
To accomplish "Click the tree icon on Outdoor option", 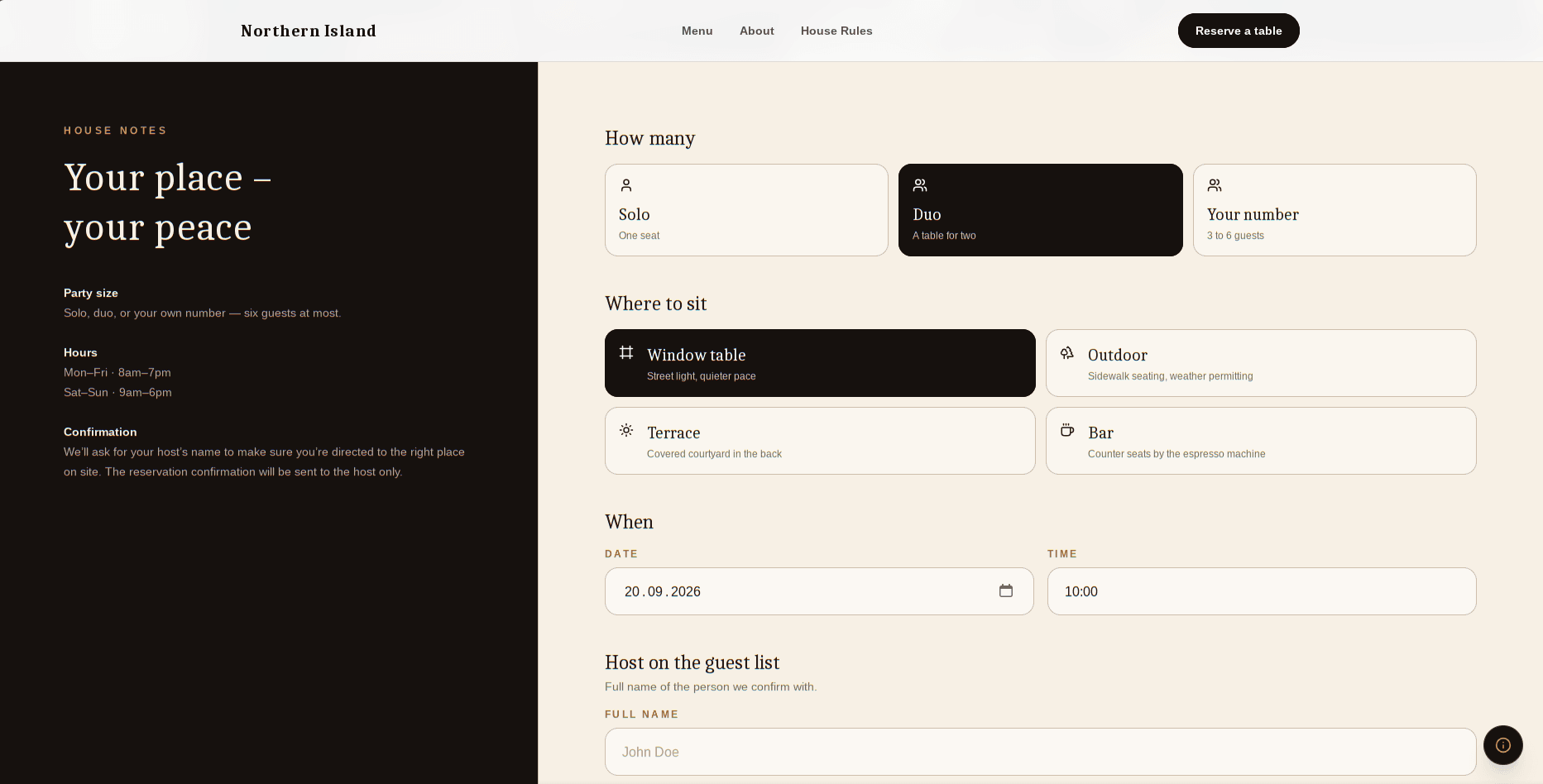I will pos(1067,352).
